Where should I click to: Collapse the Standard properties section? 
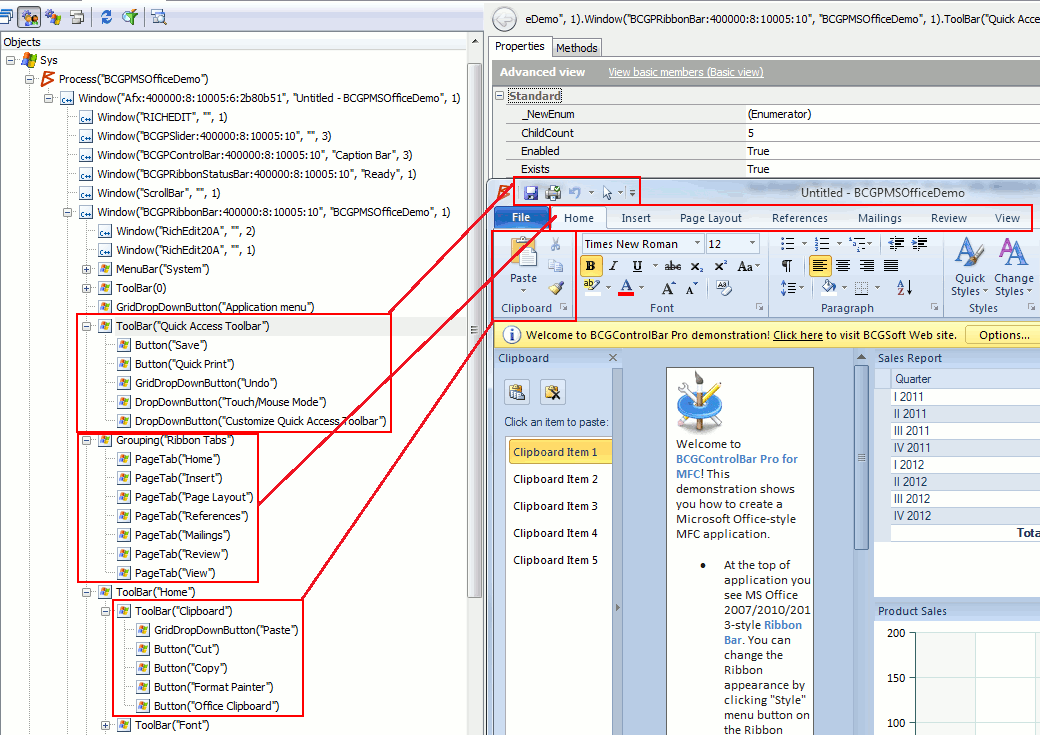click(x=499, y=96)
